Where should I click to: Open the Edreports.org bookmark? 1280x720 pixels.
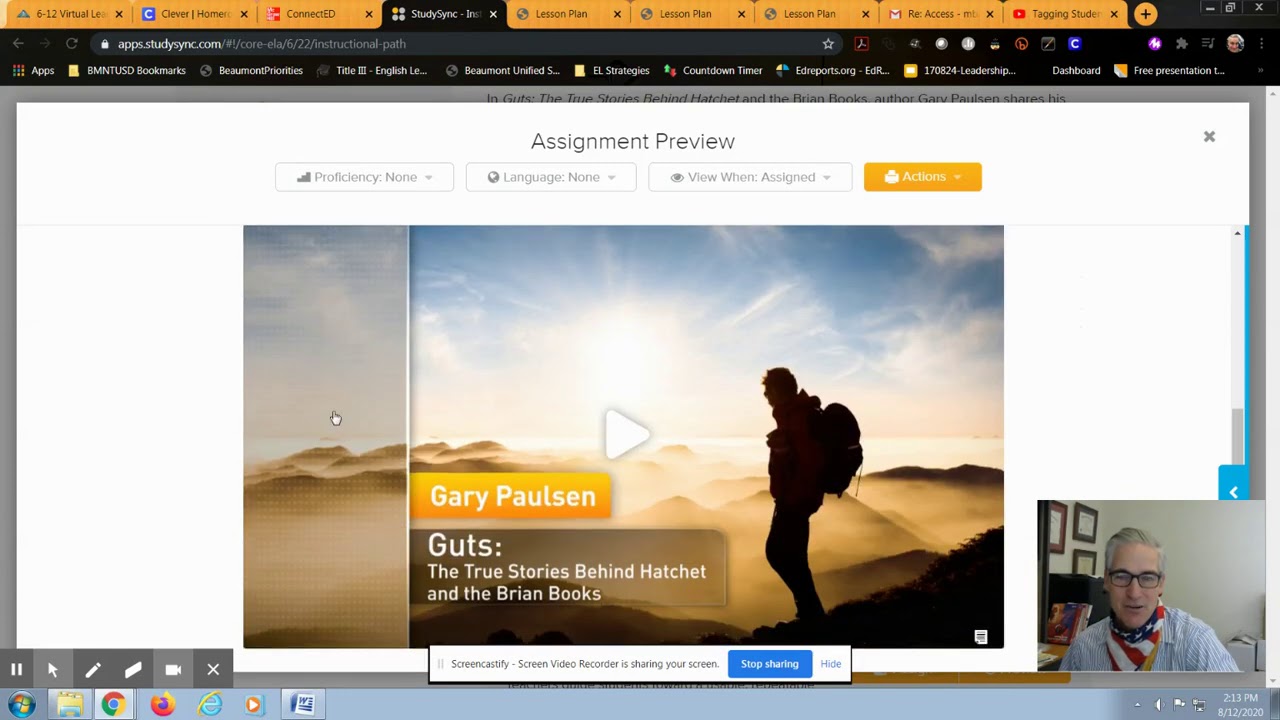pos(832,71)
